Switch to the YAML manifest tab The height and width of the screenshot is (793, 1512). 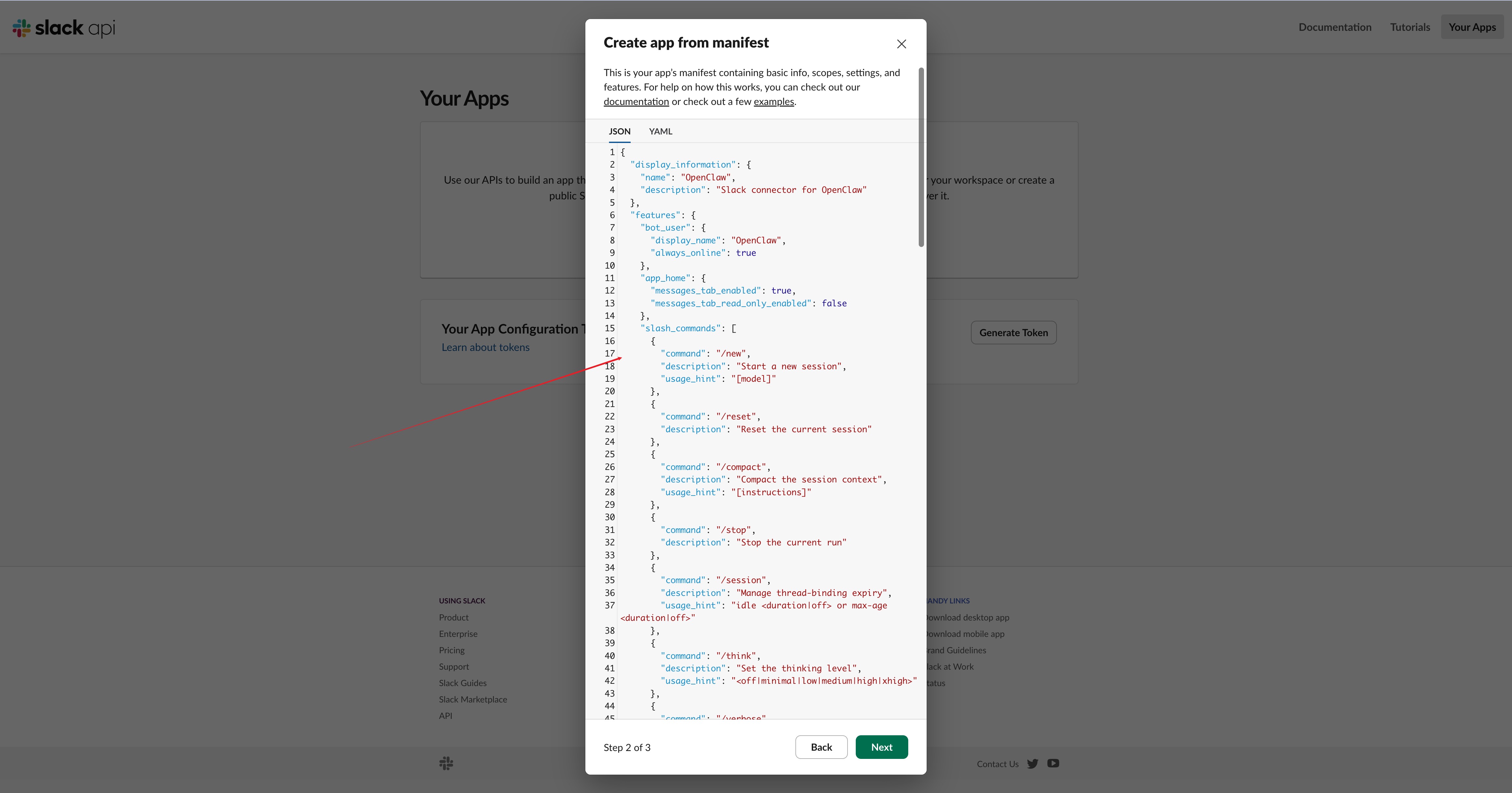tap(660, 132)
